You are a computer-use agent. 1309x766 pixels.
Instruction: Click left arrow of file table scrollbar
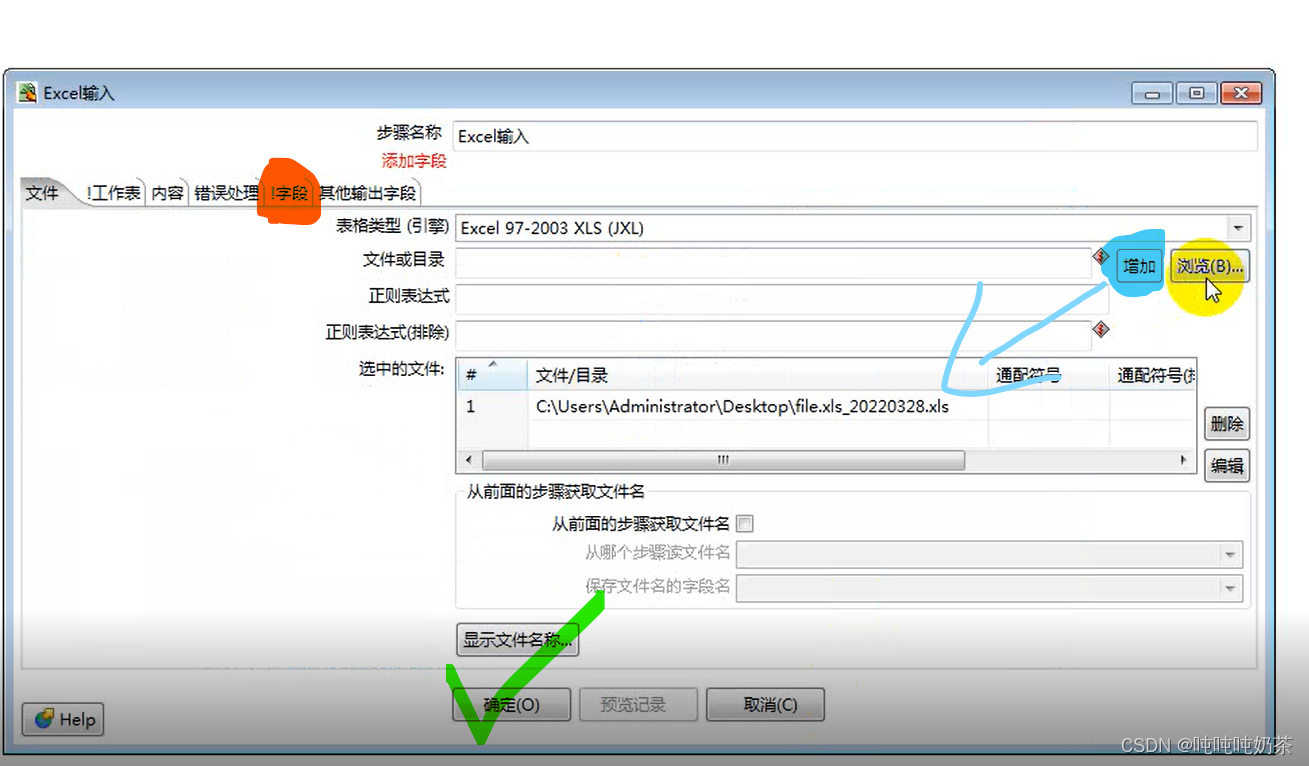[467, 461]
